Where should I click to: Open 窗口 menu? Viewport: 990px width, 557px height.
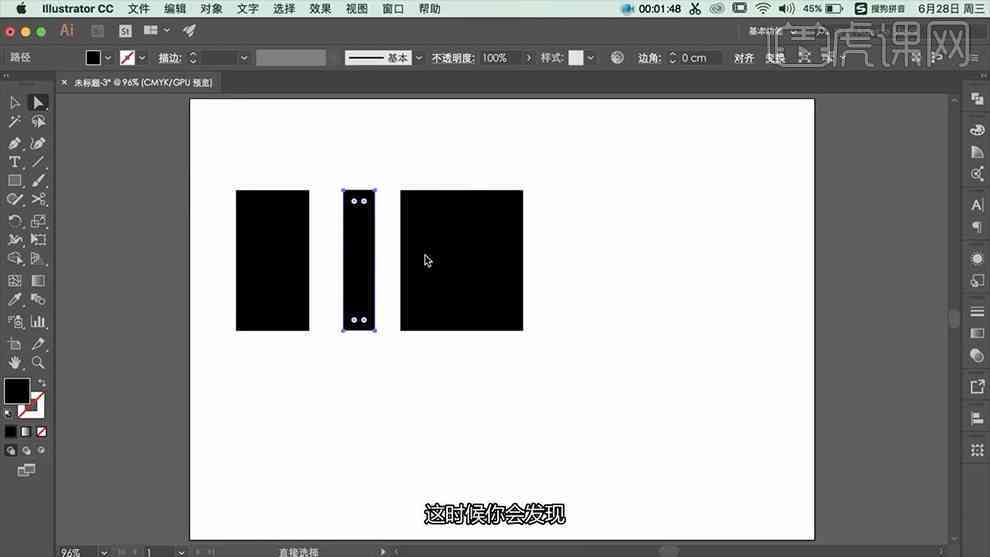pos(393,9)
